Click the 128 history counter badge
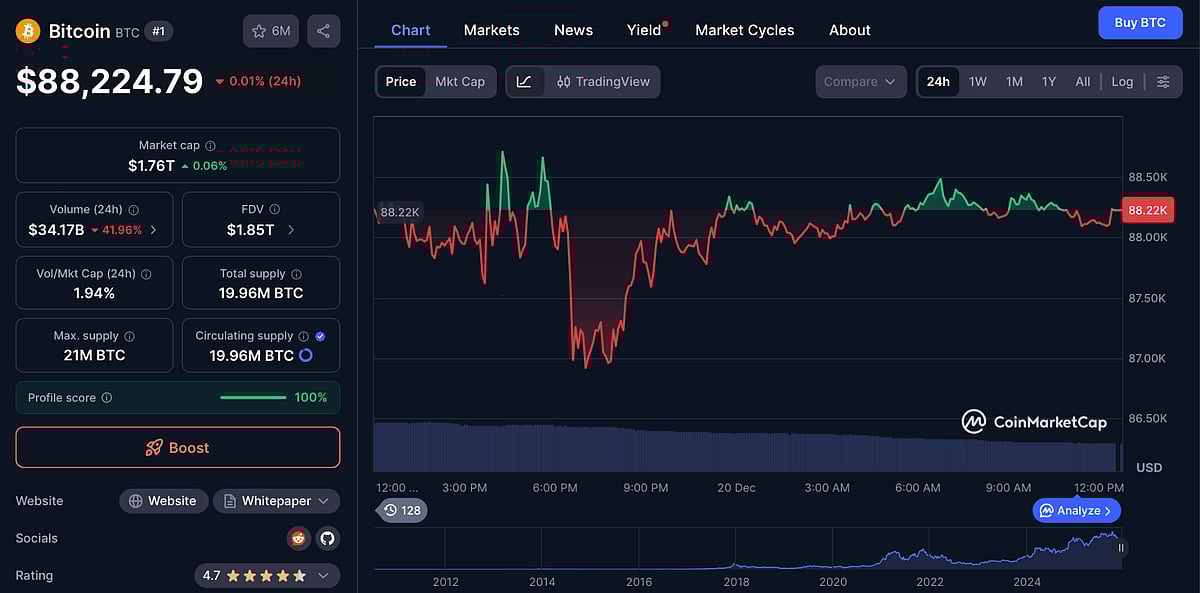The width and height of the screenshot is (1200, 593). click(x=402, y=510)
